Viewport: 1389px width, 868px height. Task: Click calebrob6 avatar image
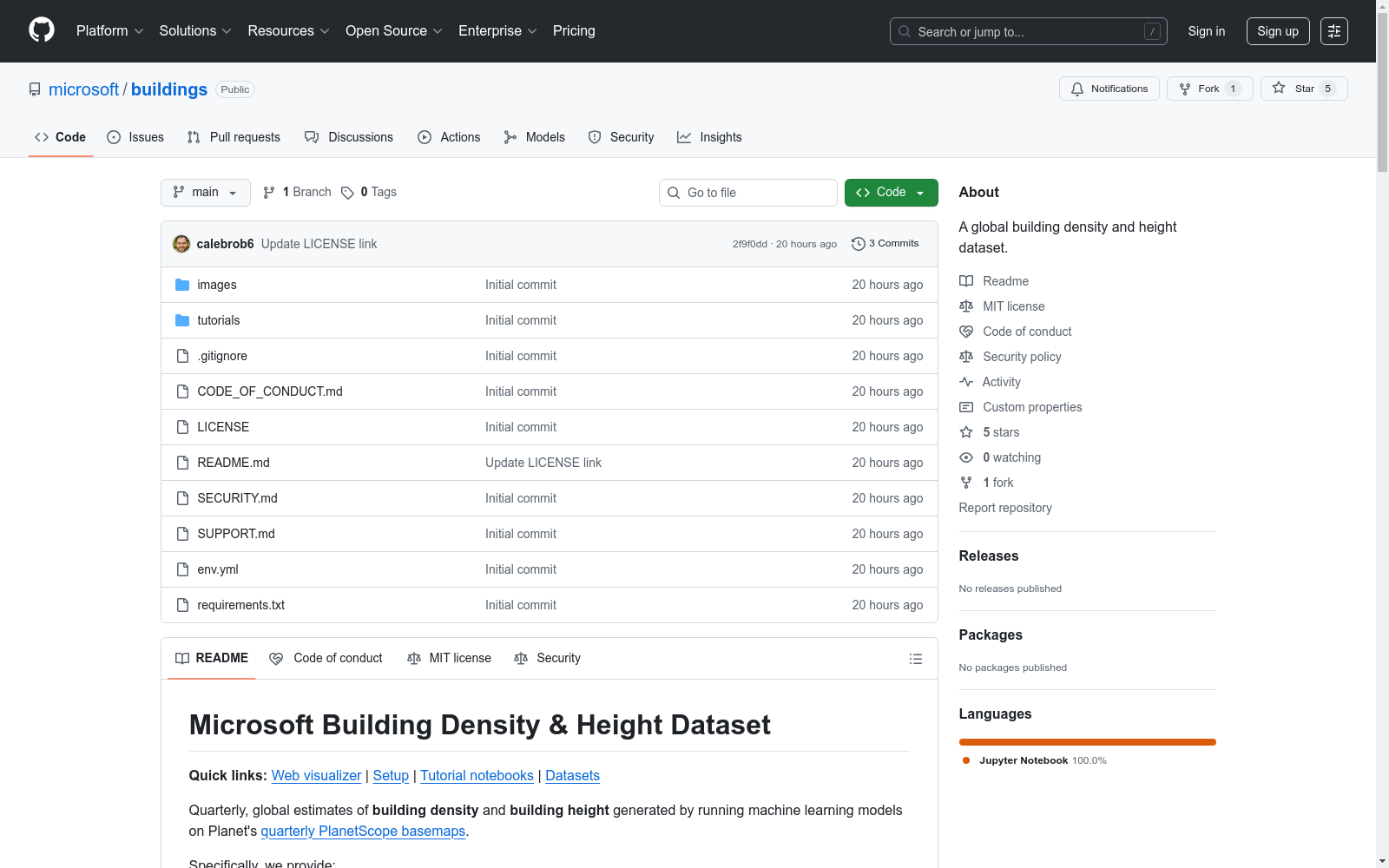point(181,244)
